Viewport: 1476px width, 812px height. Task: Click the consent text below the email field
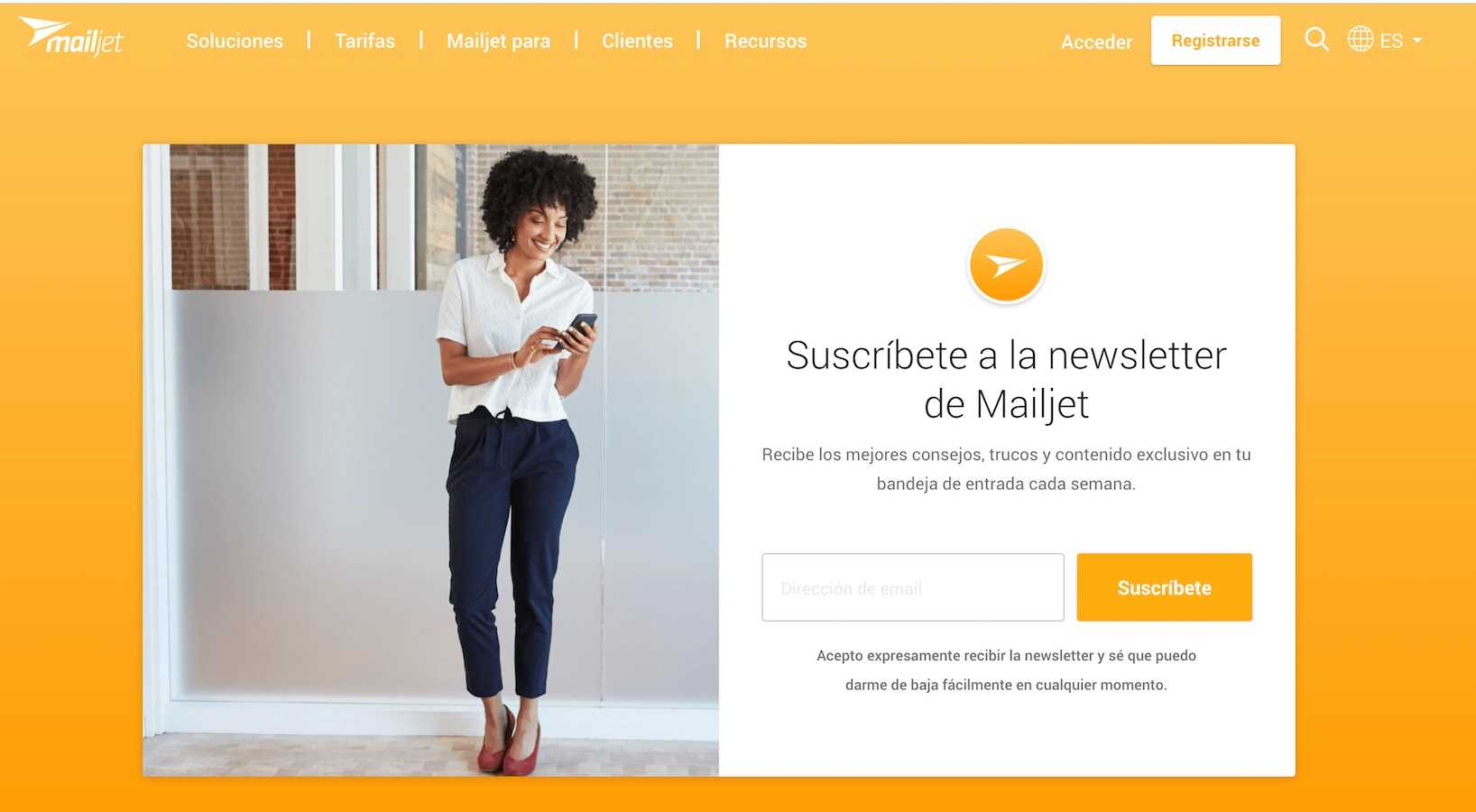click(x=1006, y=670)
